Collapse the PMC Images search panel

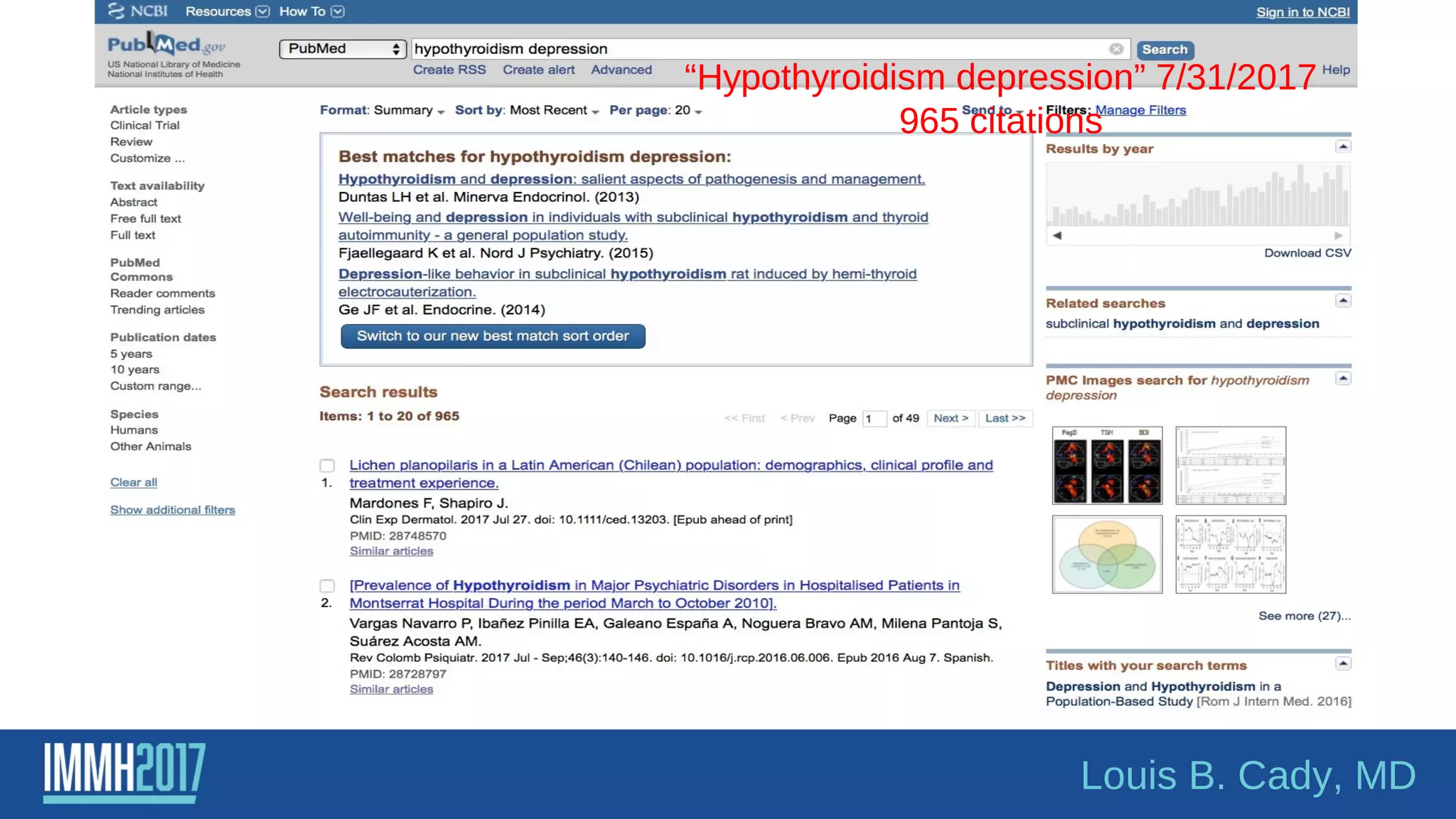[x=1342, y=379]
